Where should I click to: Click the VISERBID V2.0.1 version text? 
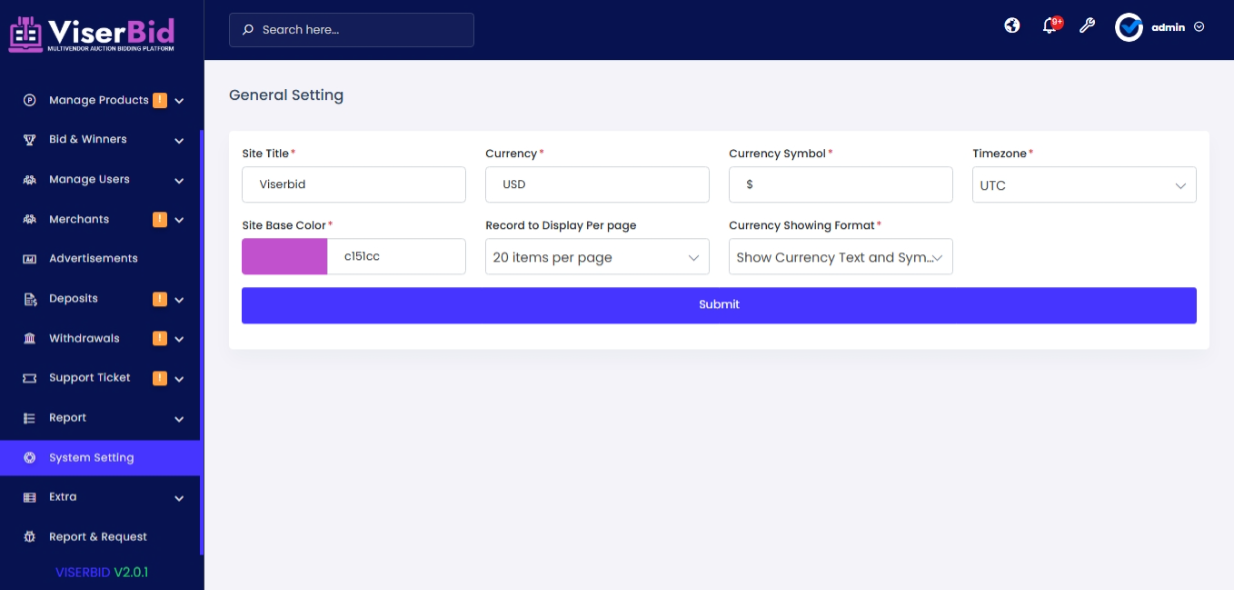[x=102, y=573]
